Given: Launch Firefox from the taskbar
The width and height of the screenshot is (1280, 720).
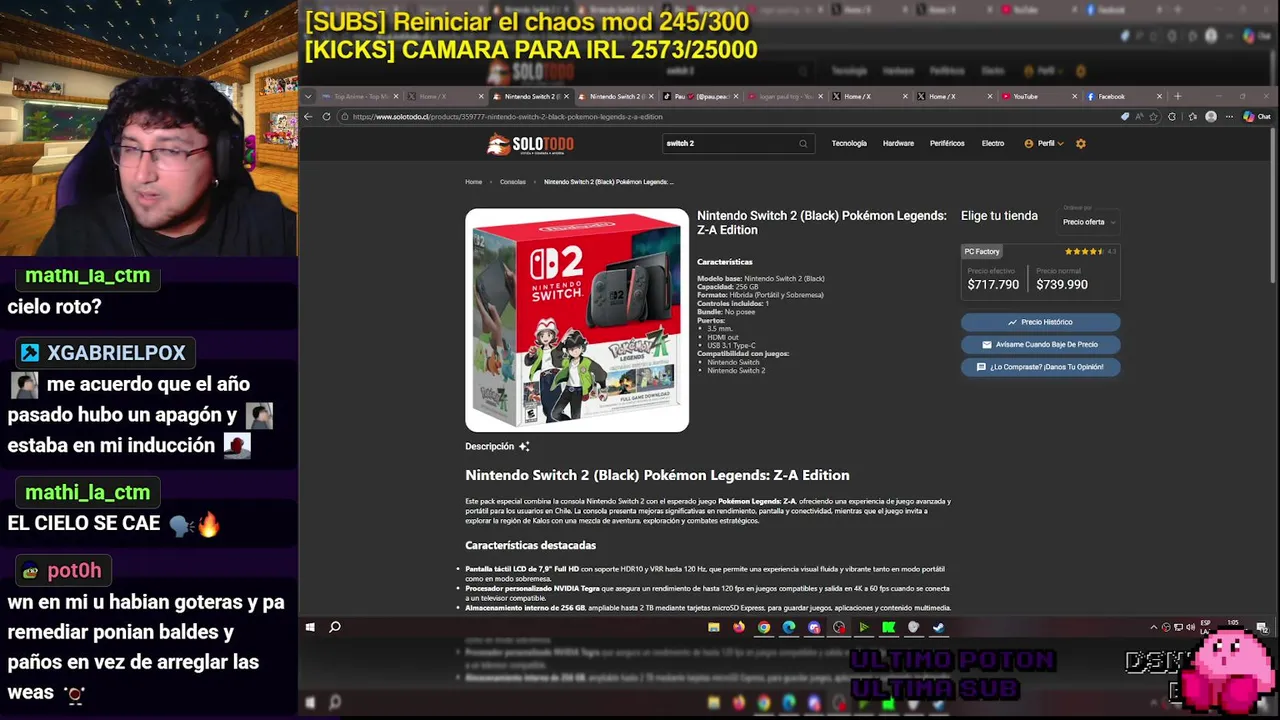Looking at the screenshot, I should click(x=739, y=627).
